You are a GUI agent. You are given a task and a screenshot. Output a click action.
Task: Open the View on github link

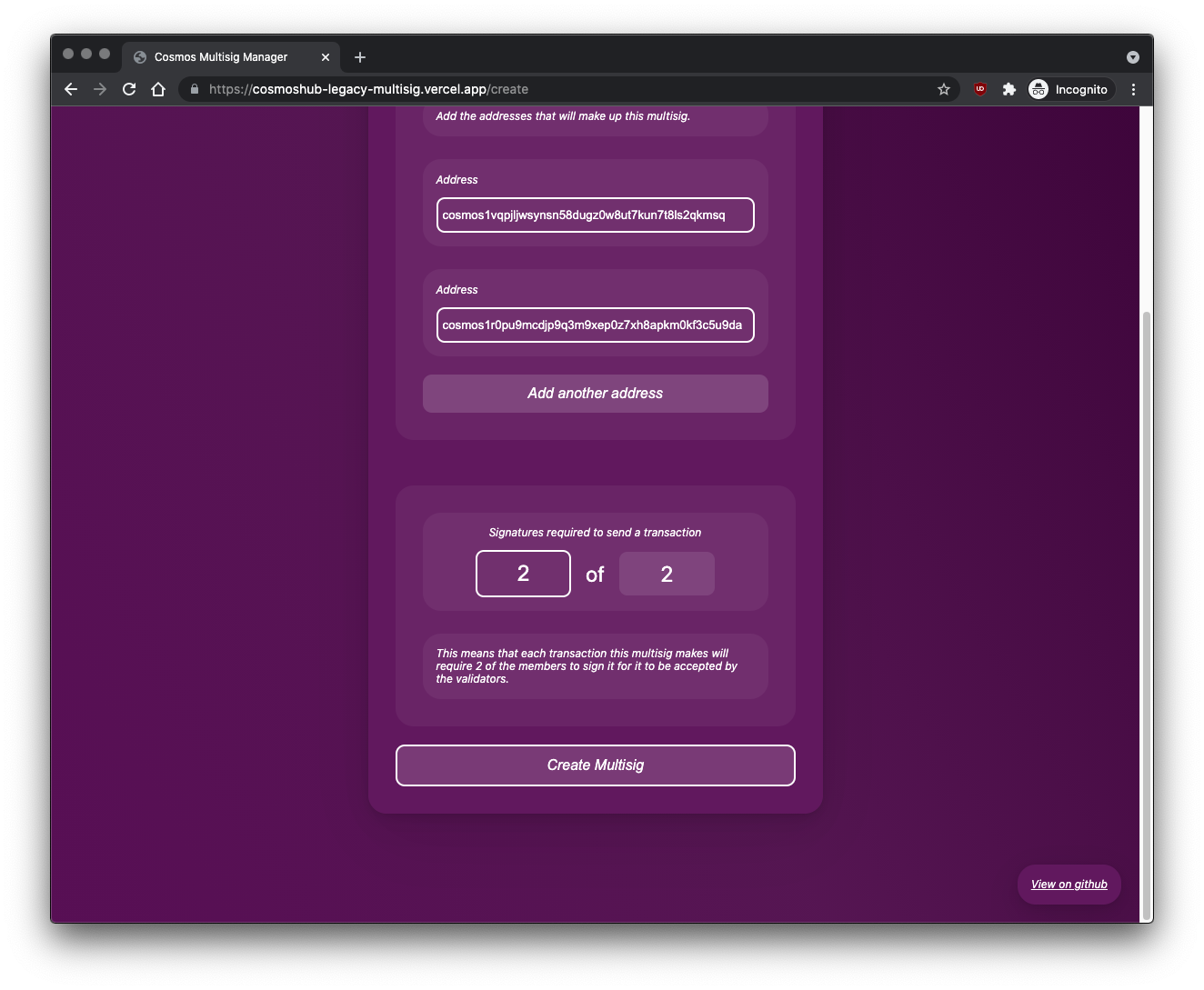tap(1069, 884)
